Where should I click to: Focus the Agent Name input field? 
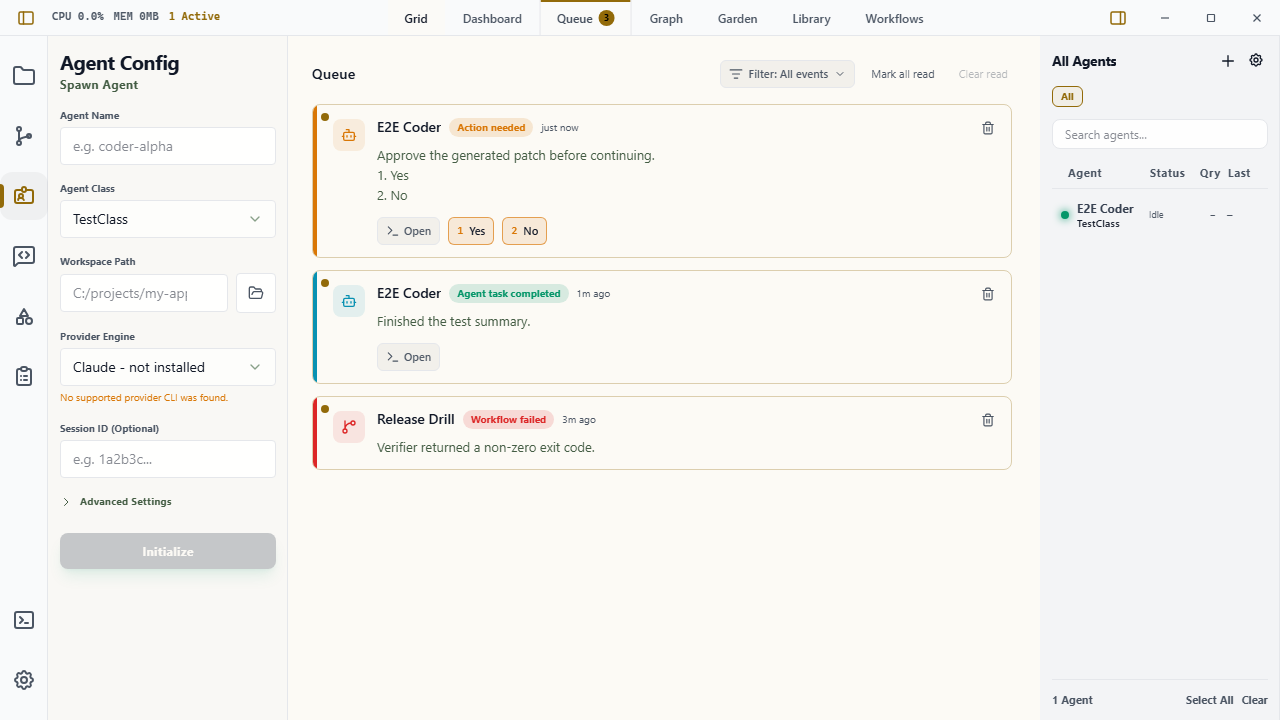[168, 146]
